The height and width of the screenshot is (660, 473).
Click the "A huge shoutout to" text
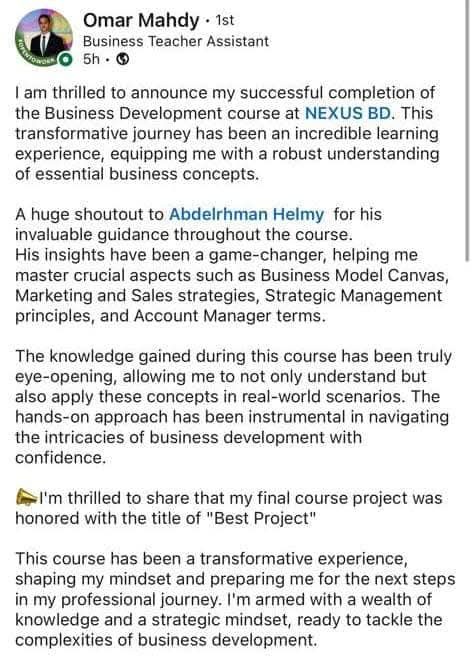pyautogui.click(x=89, y=214)
